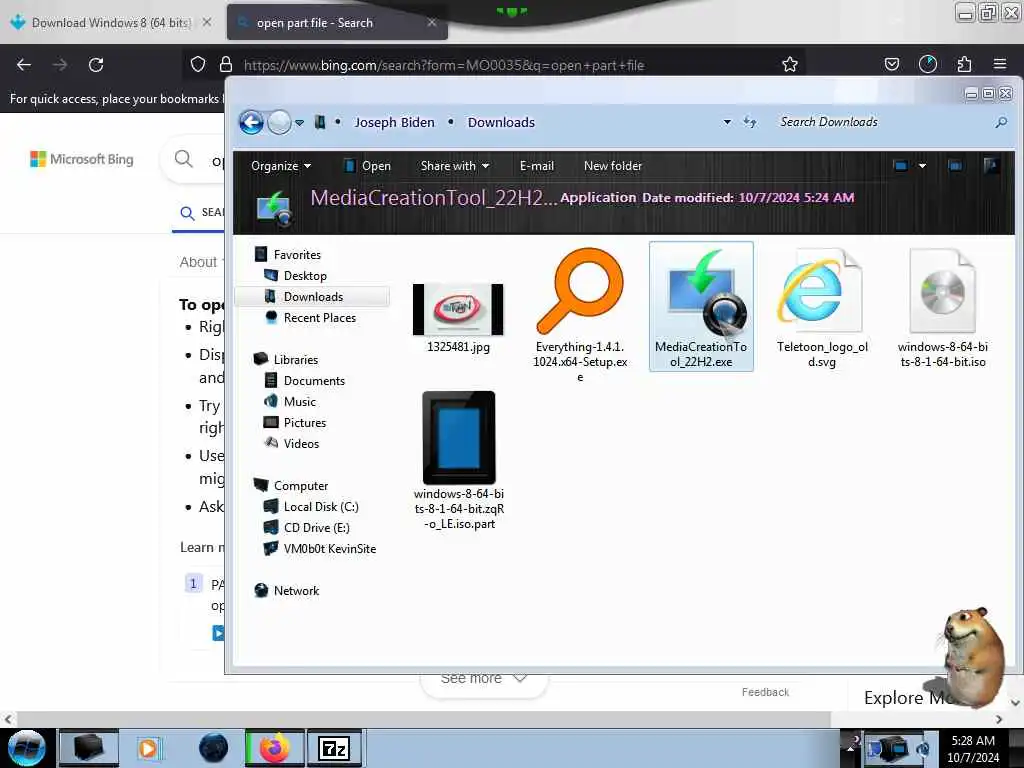
Task: Expand address bar history dropdown arrow
Action: (x=727, y=122)
